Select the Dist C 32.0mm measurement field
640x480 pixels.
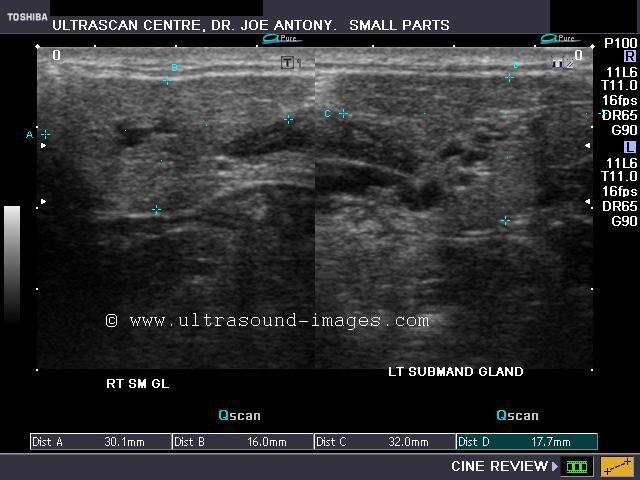(x=384, y=441)
